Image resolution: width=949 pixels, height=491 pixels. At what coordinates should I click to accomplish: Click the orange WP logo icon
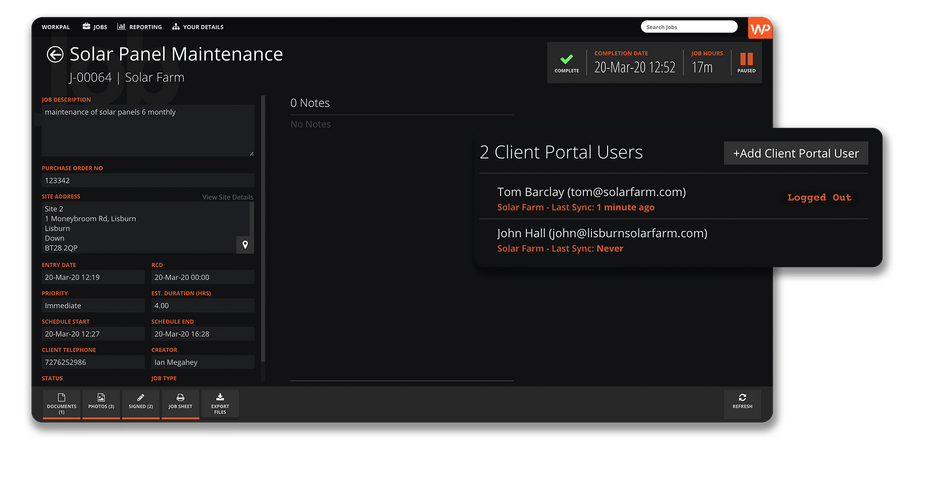click(x=760, y=28)
